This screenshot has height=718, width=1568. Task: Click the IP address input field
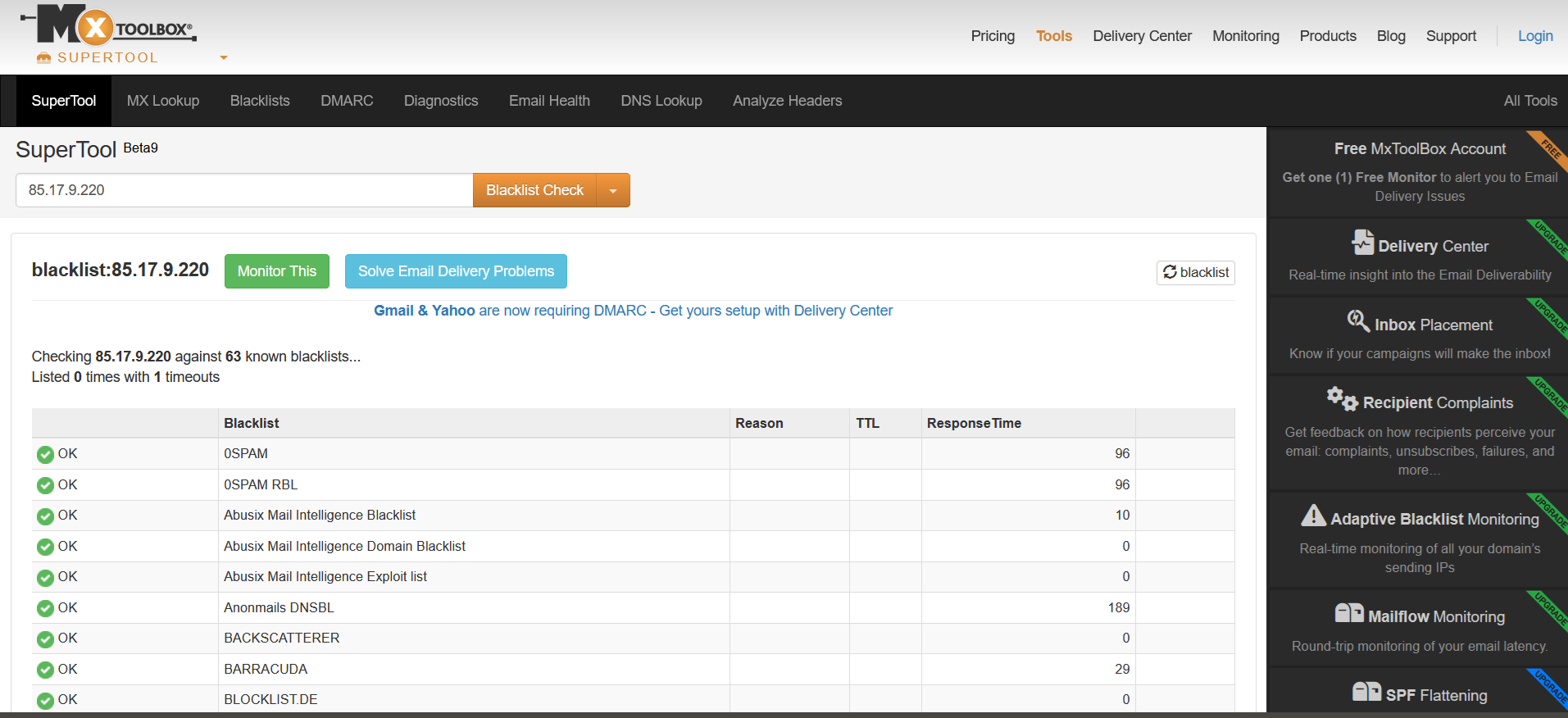tap(244, 190)
